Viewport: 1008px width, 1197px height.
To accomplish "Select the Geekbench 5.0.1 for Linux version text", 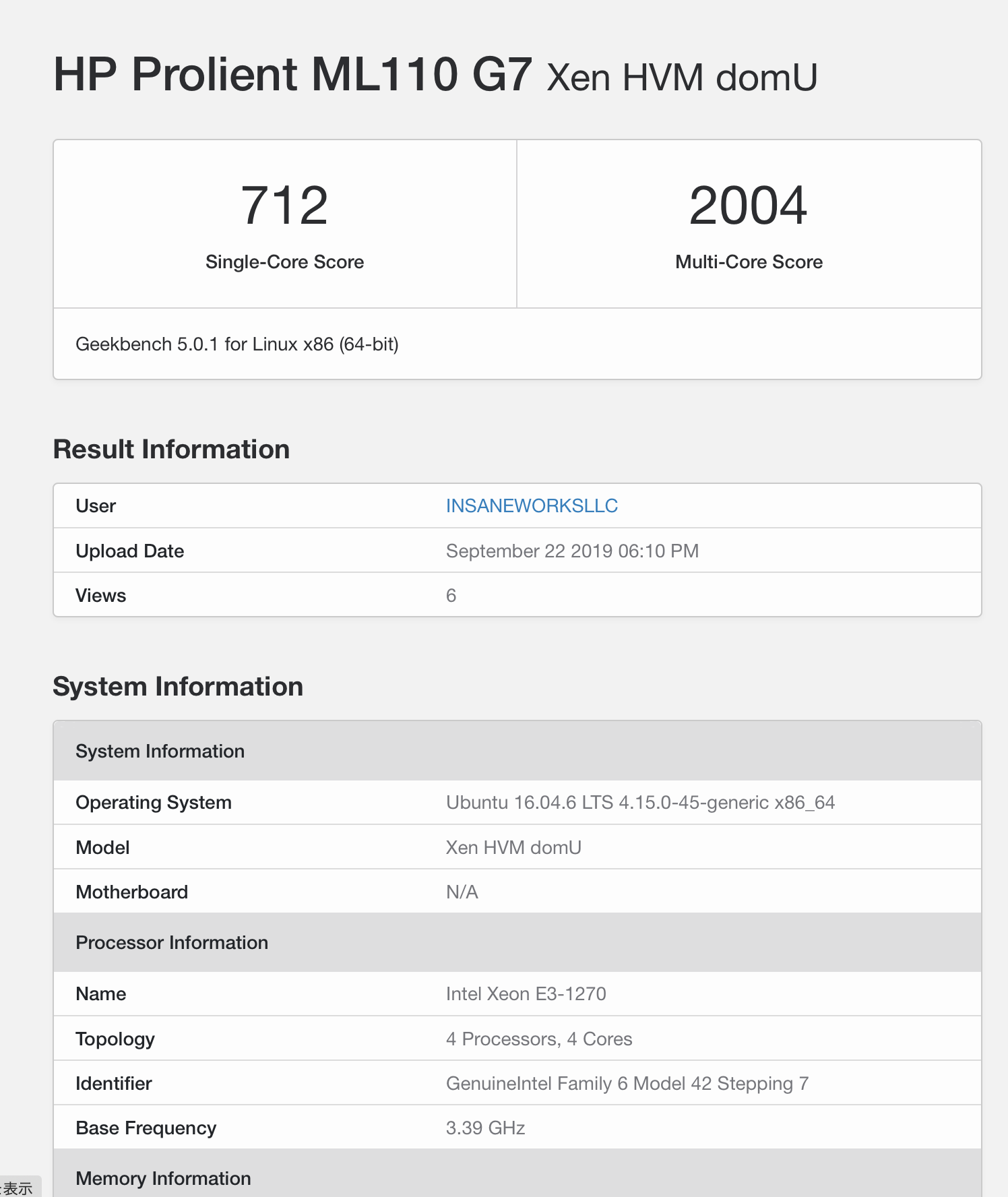I will (237, 344).
